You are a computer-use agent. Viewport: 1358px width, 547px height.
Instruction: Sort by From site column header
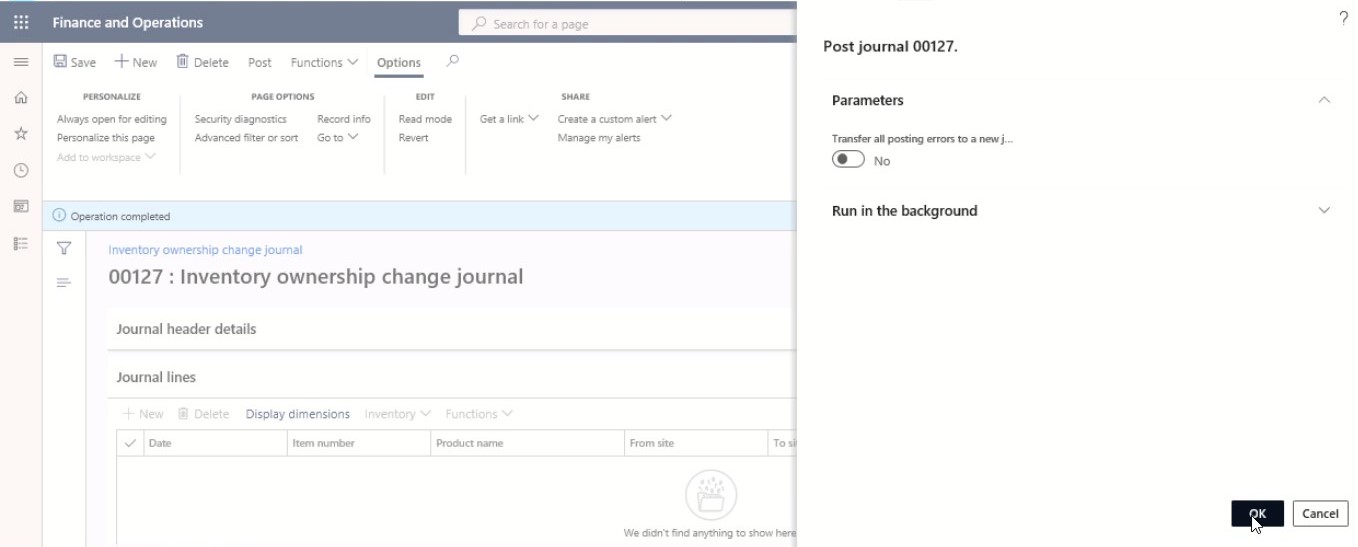click(696, 443)
